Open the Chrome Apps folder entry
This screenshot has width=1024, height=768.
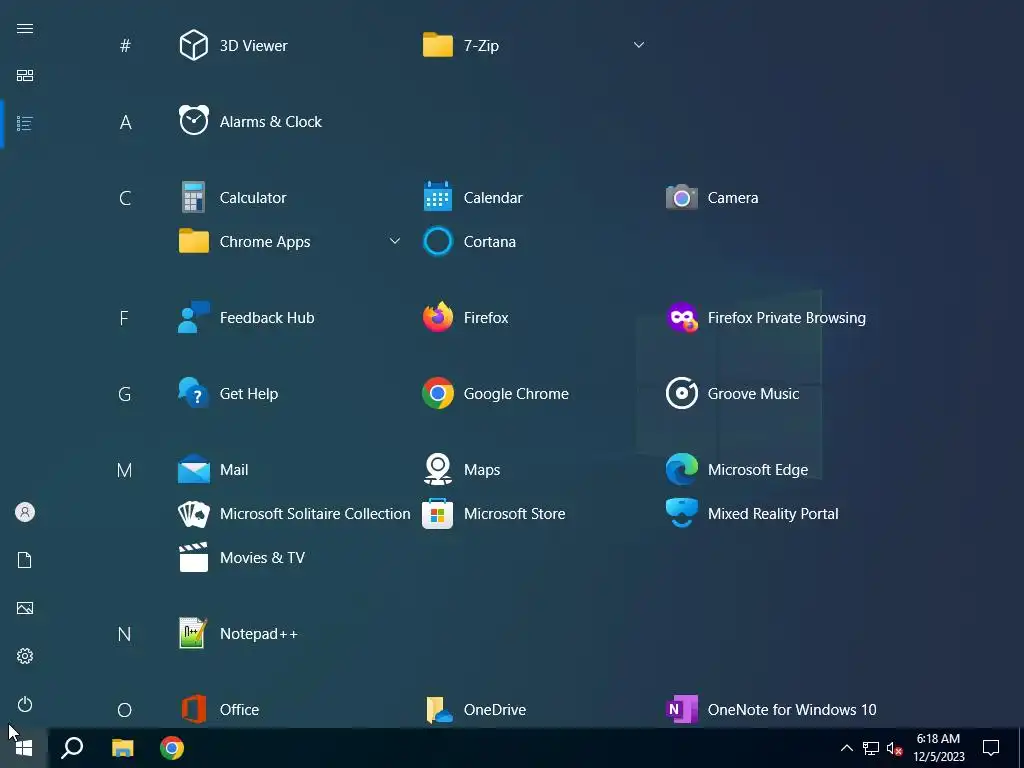pos(244,242)
